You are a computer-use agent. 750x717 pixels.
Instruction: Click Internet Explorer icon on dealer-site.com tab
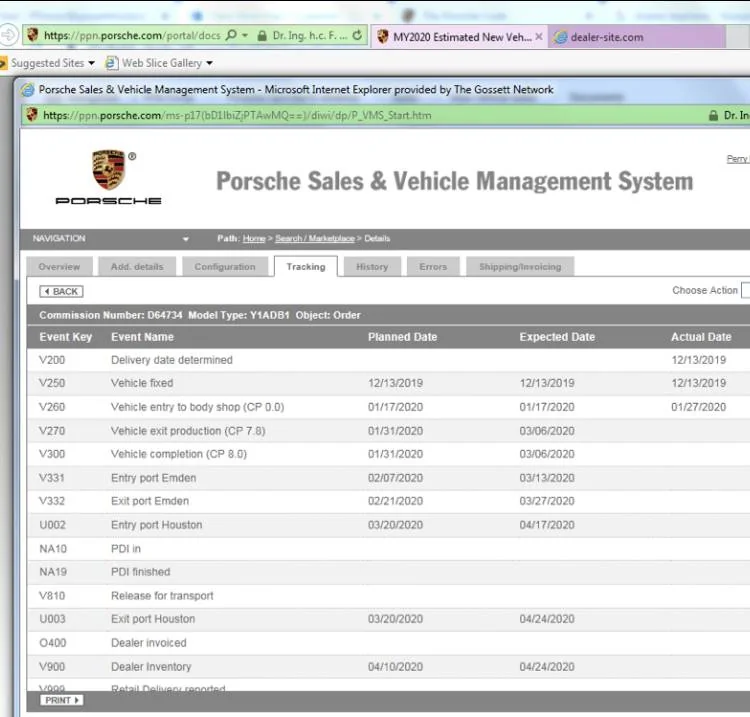click(x=560, y=37)
